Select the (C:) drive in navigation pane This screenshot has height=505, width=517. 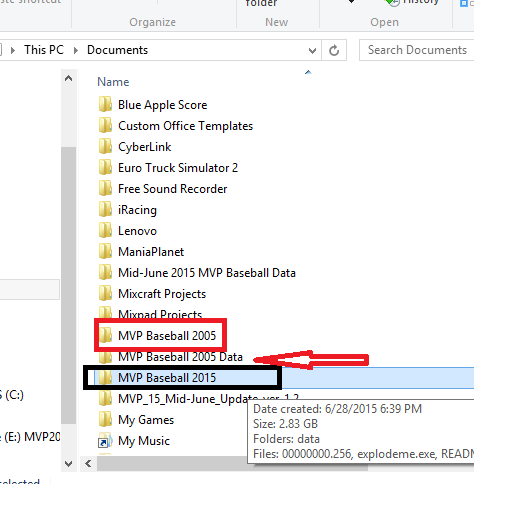12,395
